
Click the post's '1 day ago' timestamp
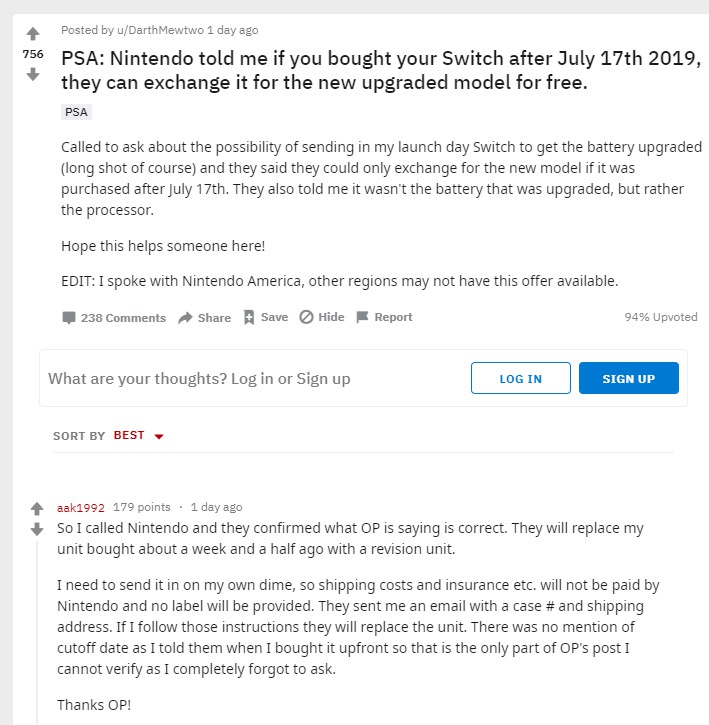[x=232, y=30]
